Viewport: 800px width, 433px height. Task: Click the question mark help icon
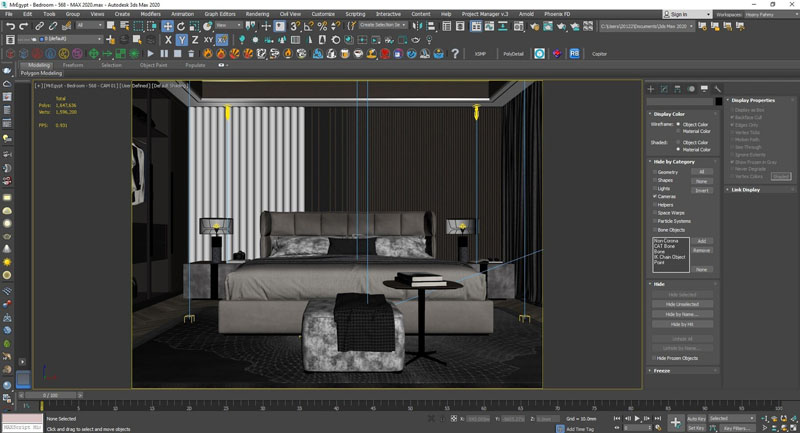click(455, 53)
